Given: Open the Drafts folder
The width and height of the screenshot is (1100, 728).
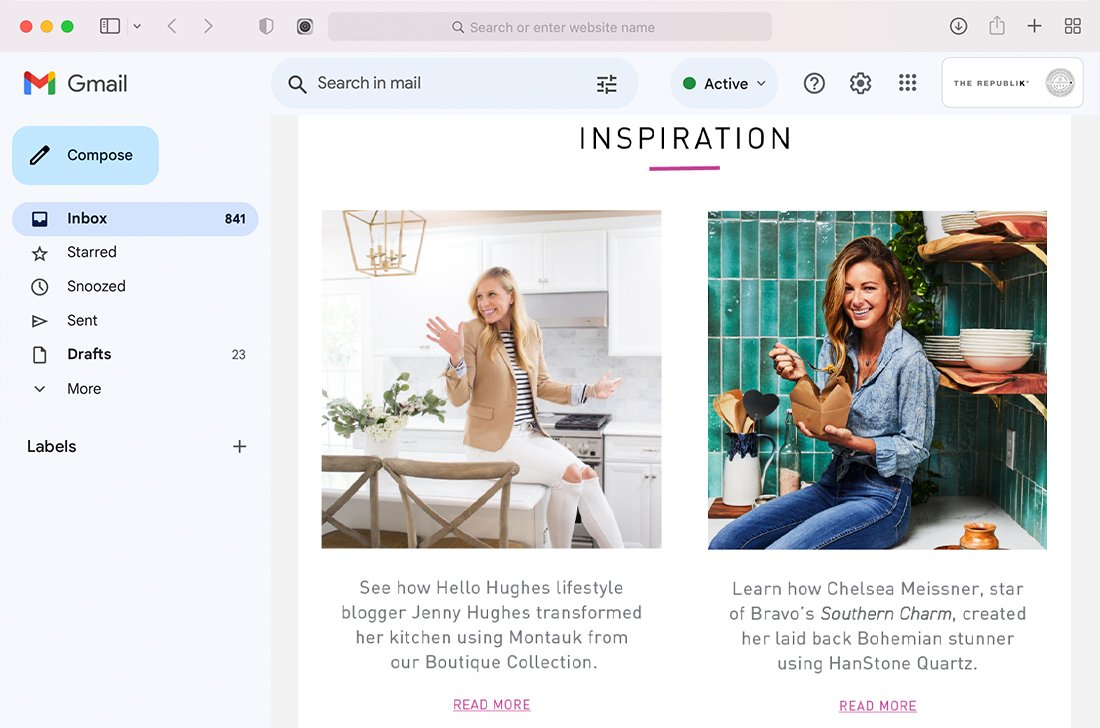Looking at the screenshot, I should point(135,354).
